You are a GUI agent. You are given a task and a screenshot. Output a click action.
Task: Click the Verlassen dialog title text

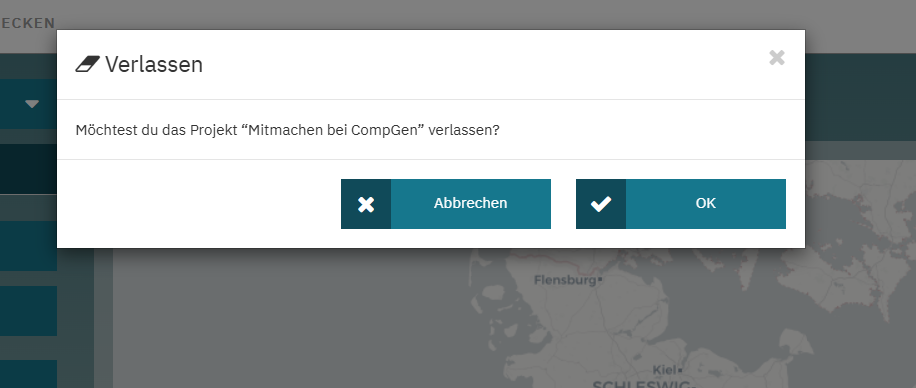click(154, 64)
